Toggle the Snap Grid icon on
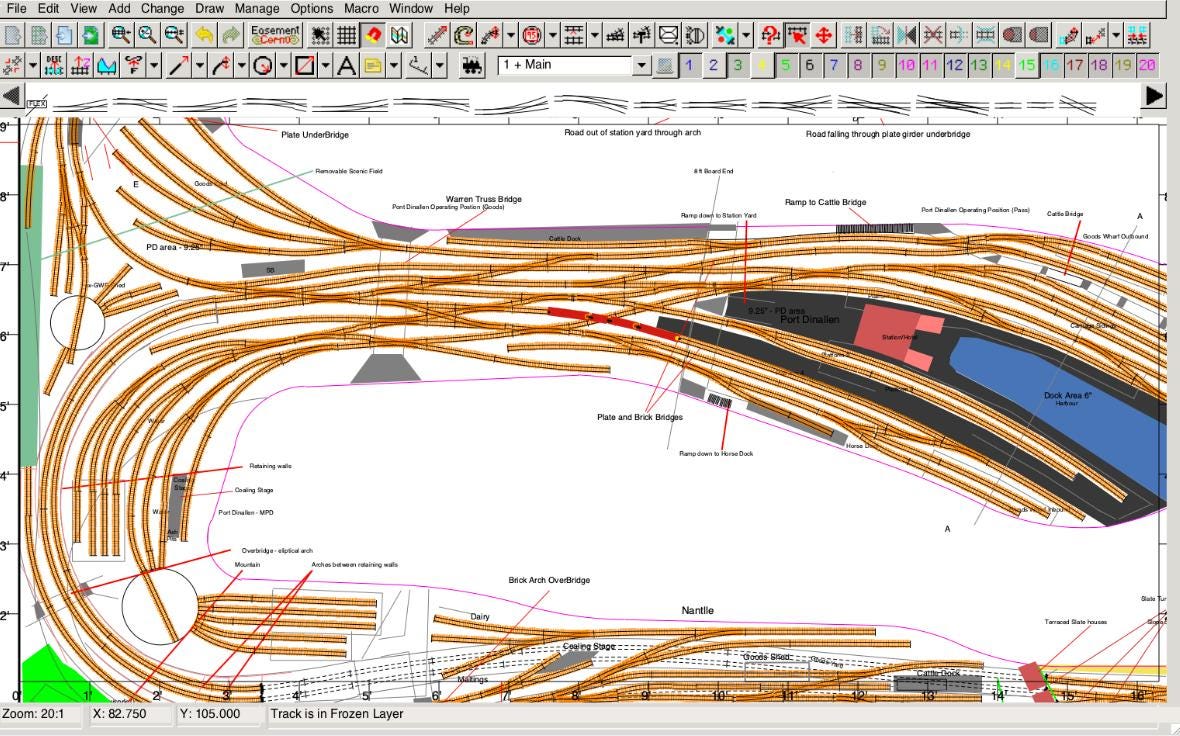Screen dimensions: 1180x736 pos(345,36)
